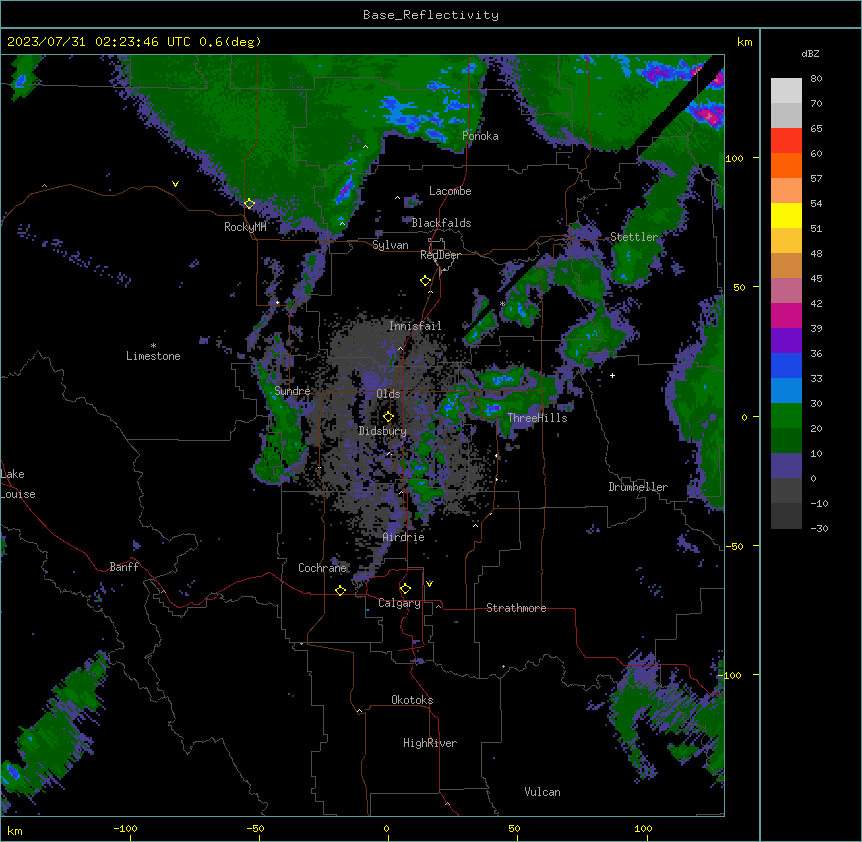Viewport: 862px width, 842px height.
Task: Select the Calgary city label
Action: click(x=399, y=603)
